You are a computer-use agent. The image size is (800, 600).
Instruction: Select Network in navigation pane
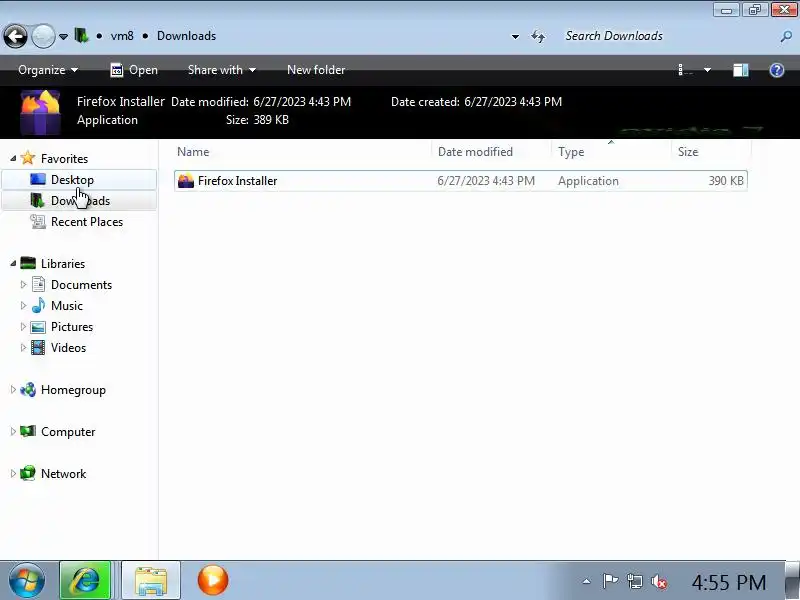click(63, 473)
